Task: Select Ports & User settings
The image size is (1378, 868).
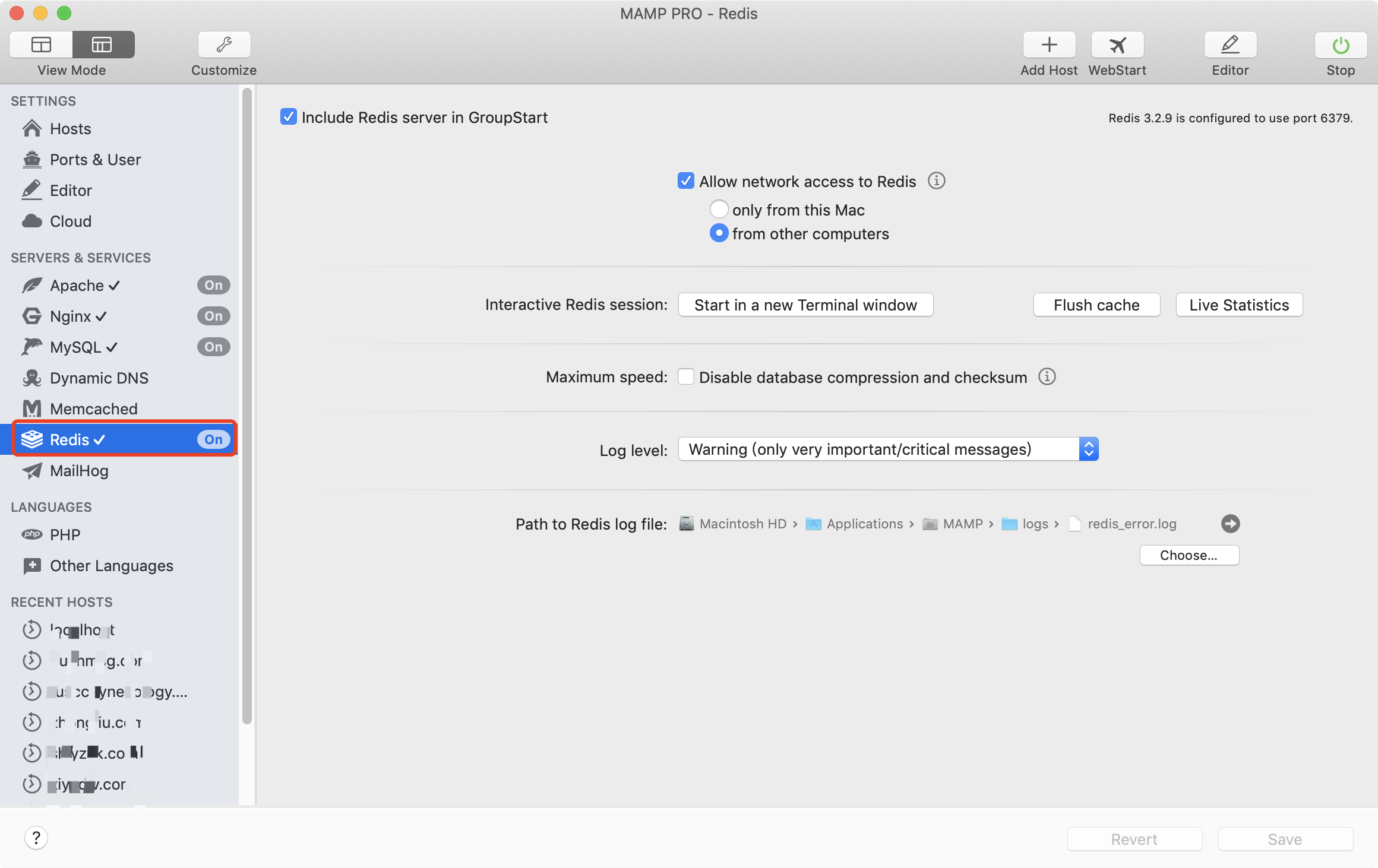Action: pos(95,160)
